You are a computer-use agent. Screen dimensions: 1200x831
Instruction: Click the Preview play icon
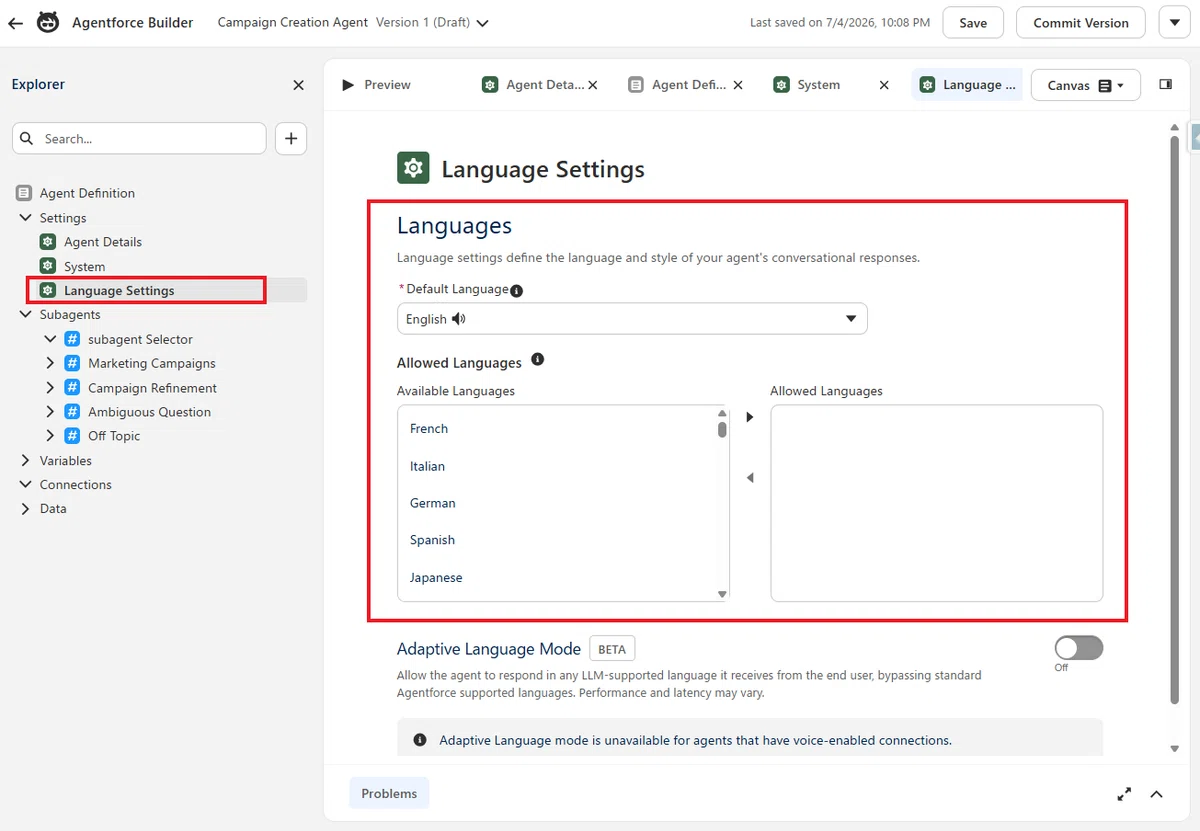[348, 85]
